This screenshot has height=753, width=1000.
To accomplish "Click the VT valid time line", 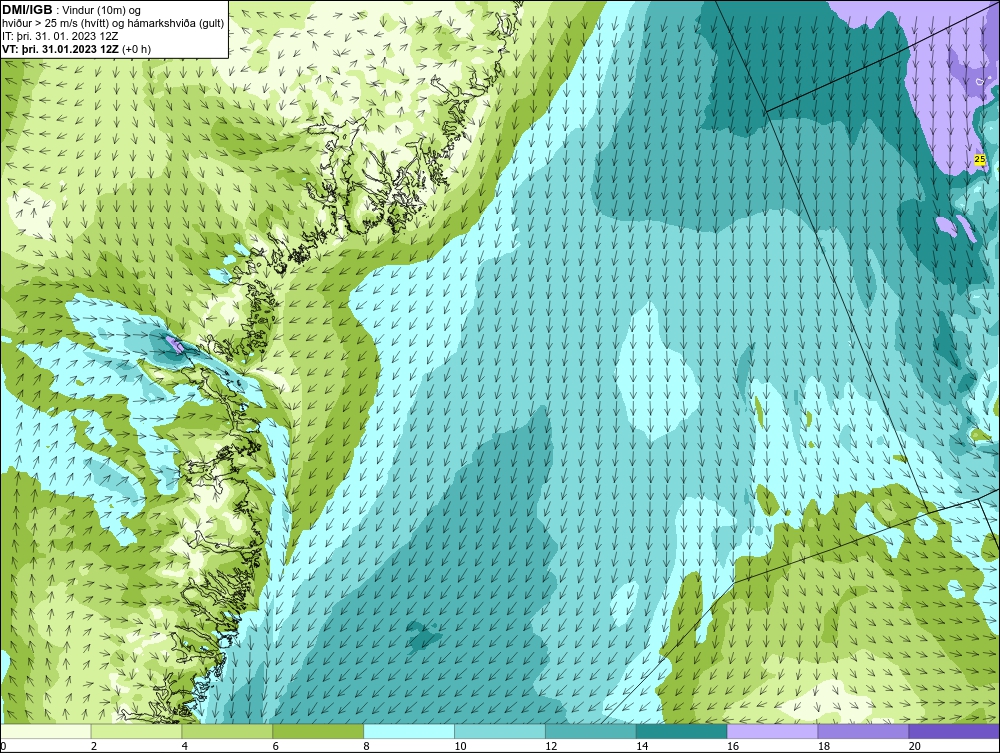I will (x=77, y=49).
